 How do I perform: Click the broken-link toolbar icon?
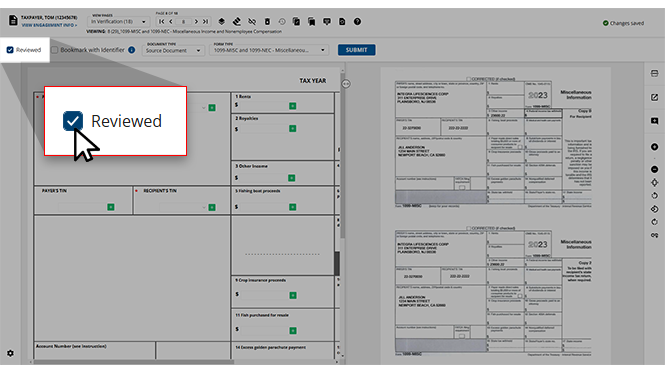pyautogui.click(x=252, y=22)
